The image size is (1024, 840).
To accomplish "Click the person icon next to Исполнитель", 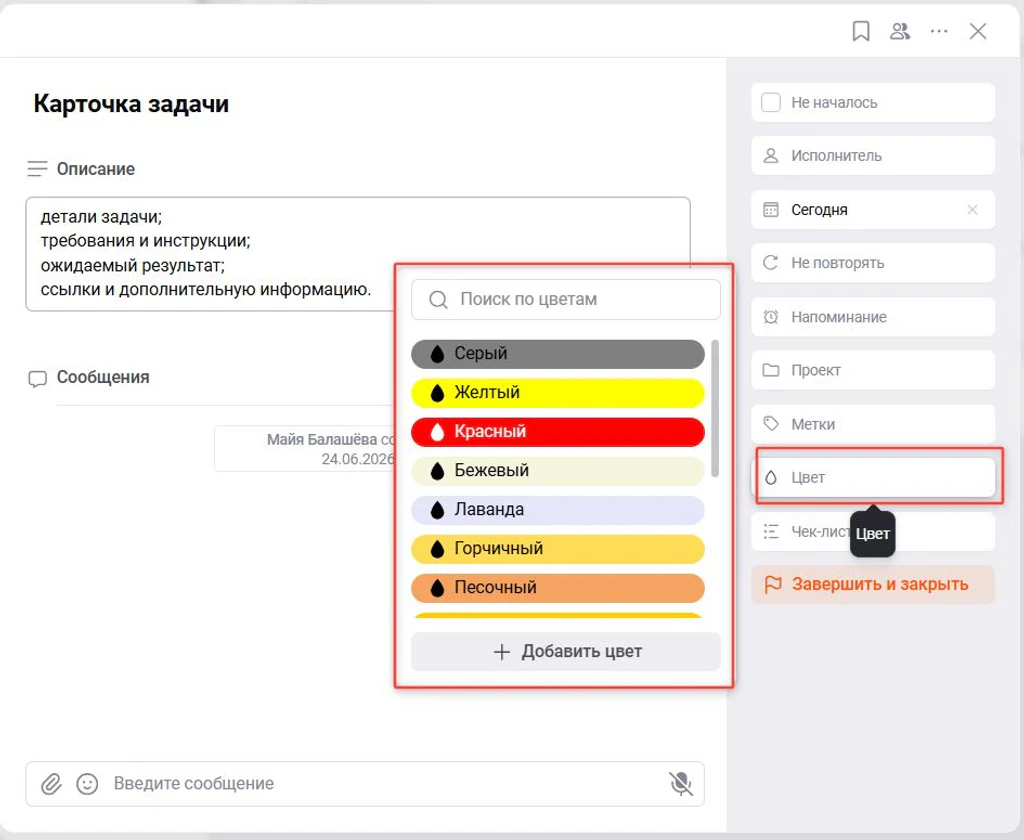I will pyautogui.click(x=771, y=155).
